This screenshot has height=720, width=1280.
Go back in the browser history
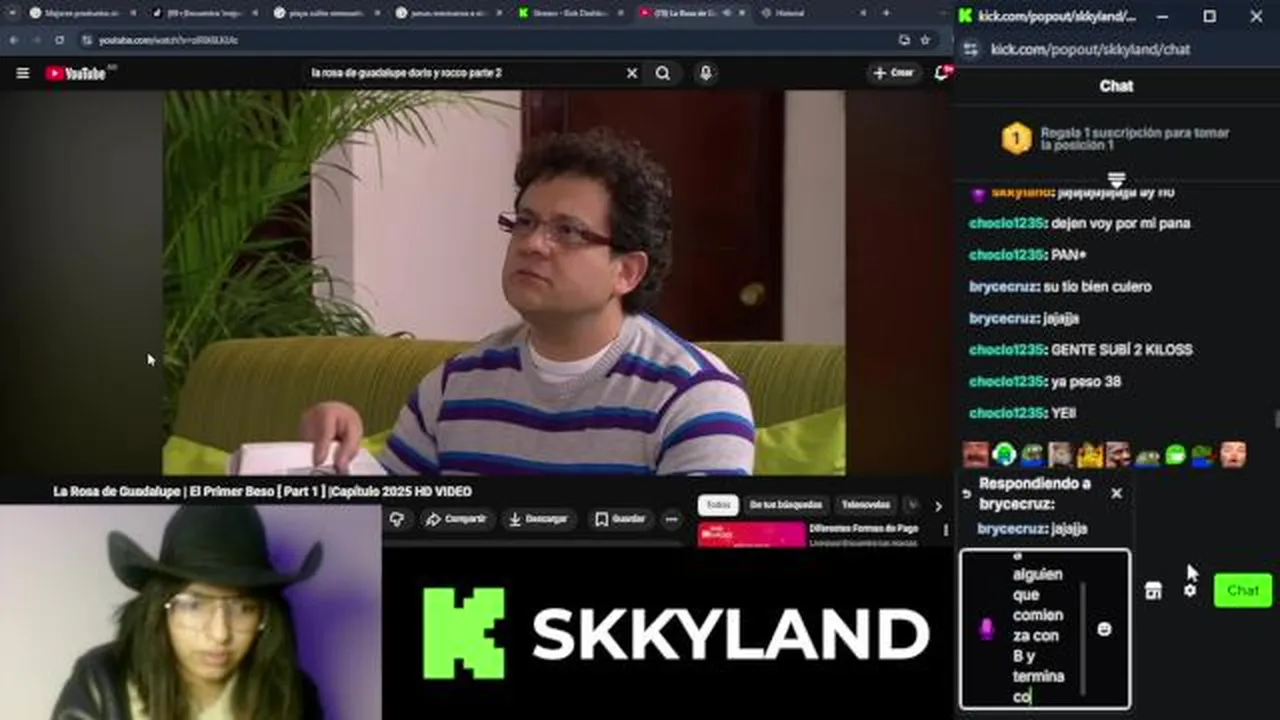(x=14, y=40)
